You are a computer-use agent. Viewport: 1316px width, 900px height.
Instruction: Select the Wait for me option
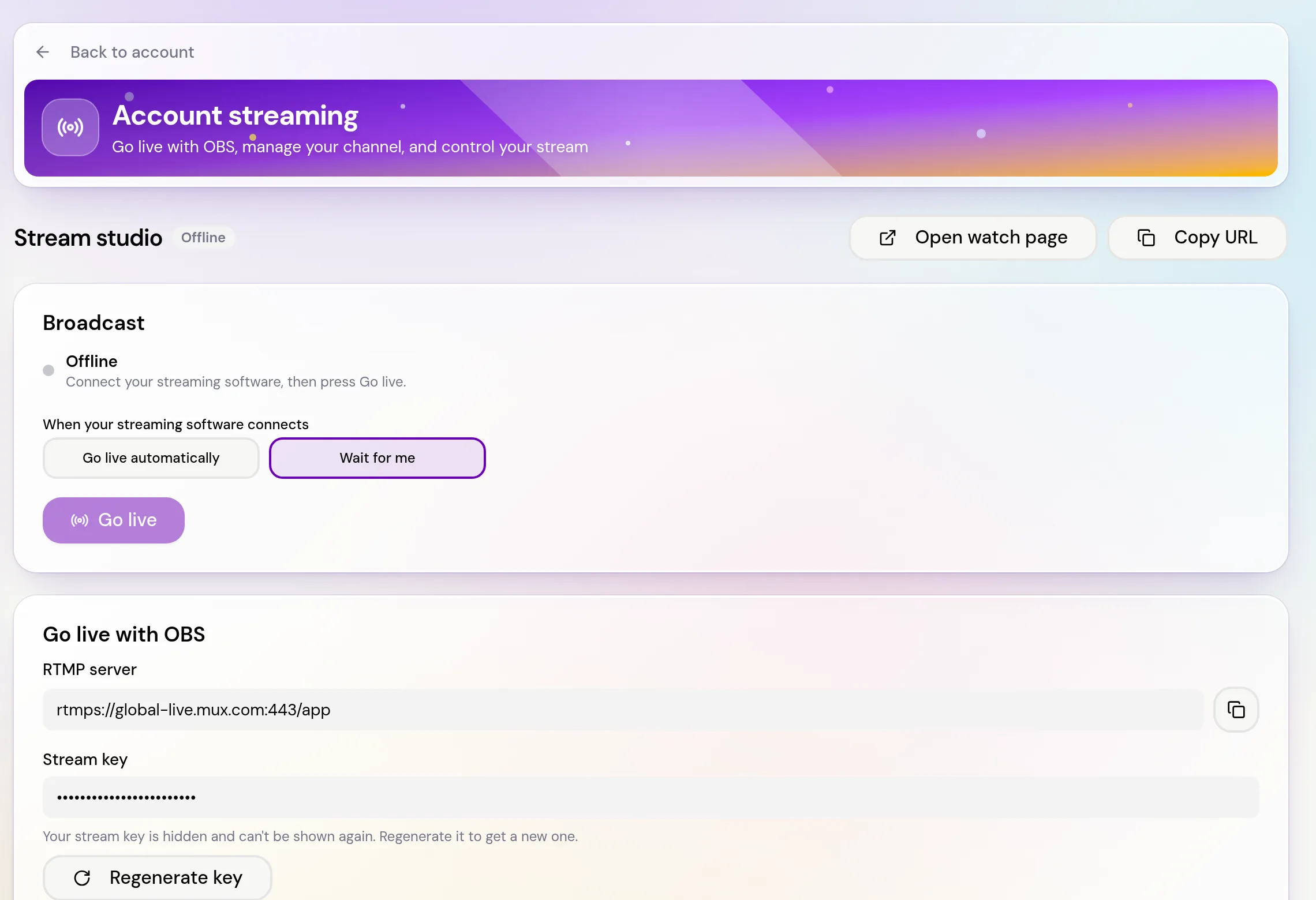tap(377, 458)
